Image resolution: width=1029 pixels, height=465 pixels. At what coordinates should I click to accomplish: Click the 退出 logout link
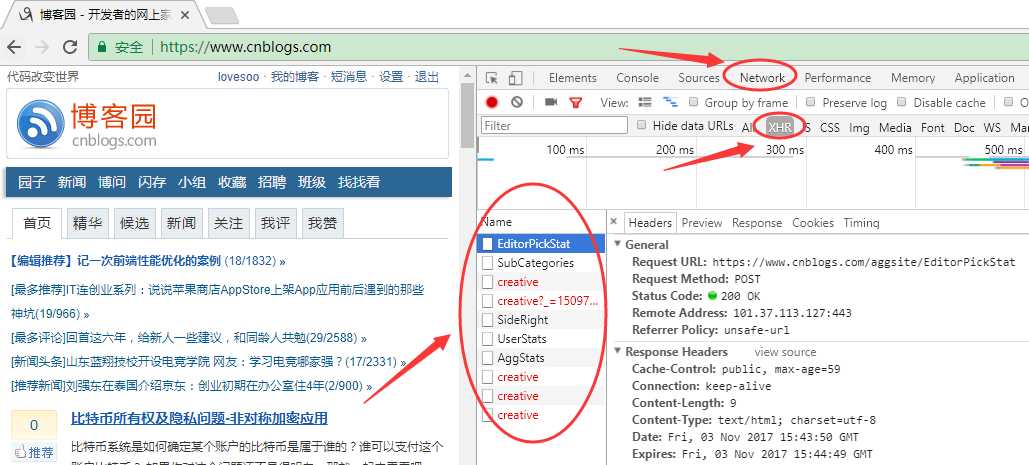point(427,77)
